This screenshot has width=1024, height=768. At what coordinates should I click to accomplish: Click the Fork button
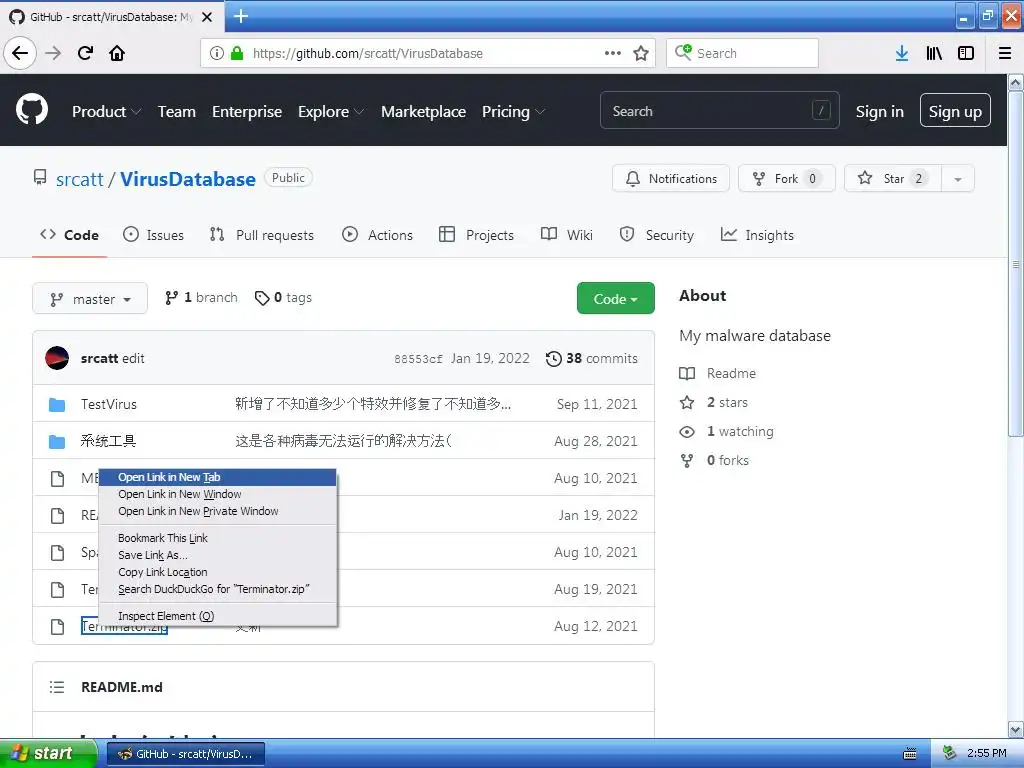pos(786,178)
